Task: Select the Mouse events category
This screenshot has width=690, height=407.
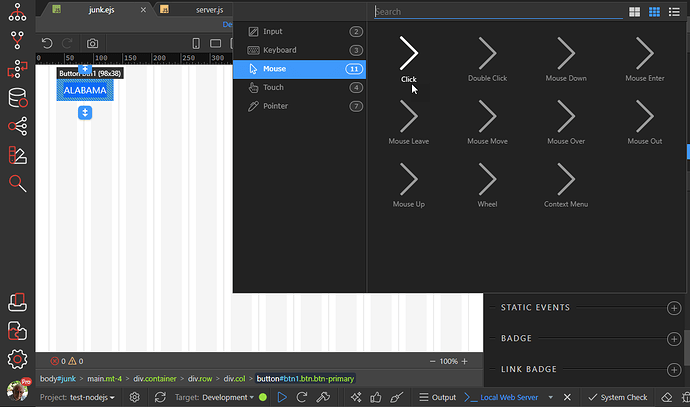Action: 299,69
